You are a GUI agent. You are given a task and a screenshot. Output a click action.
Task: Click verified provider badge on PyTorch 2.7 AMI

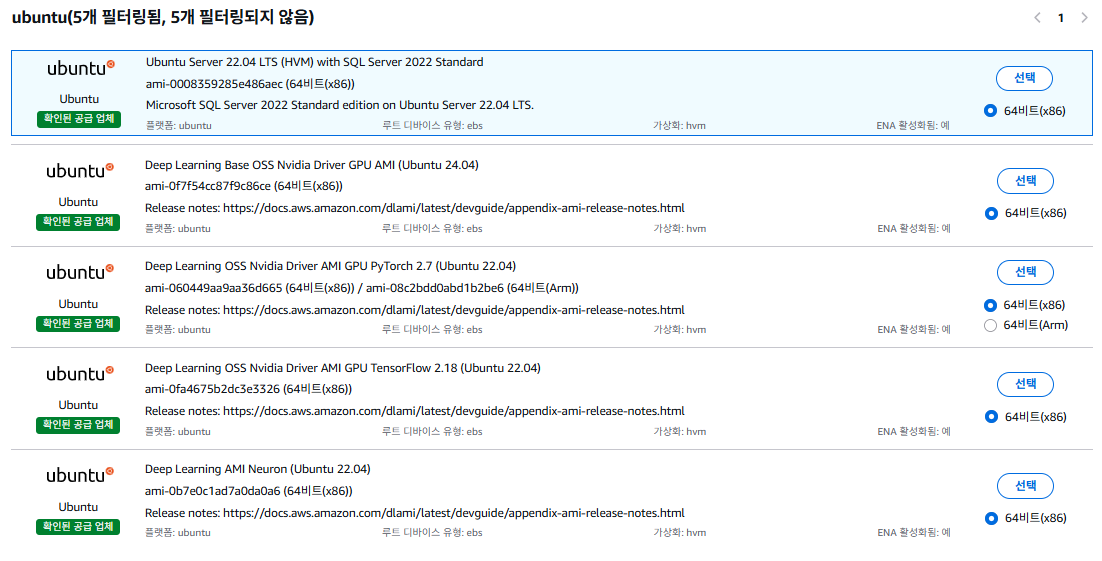coord(78,323)
